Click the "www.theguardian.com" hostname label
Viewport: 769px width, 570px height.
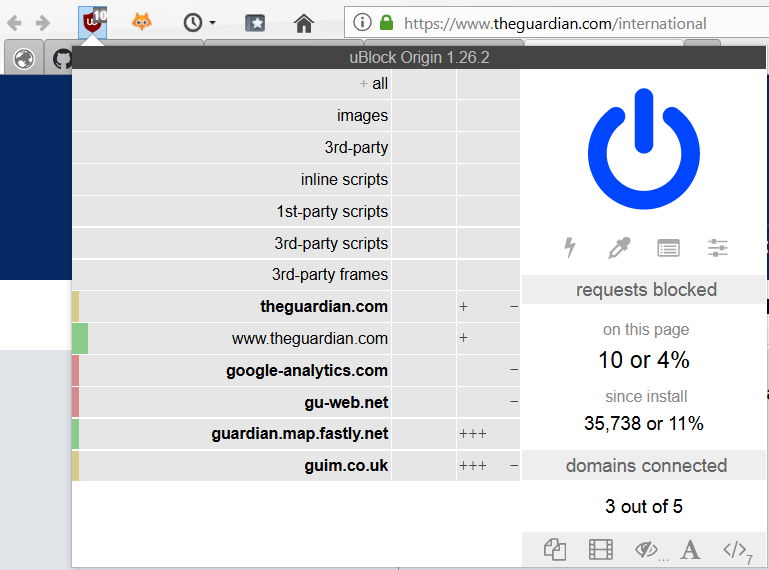coord(309,338)
